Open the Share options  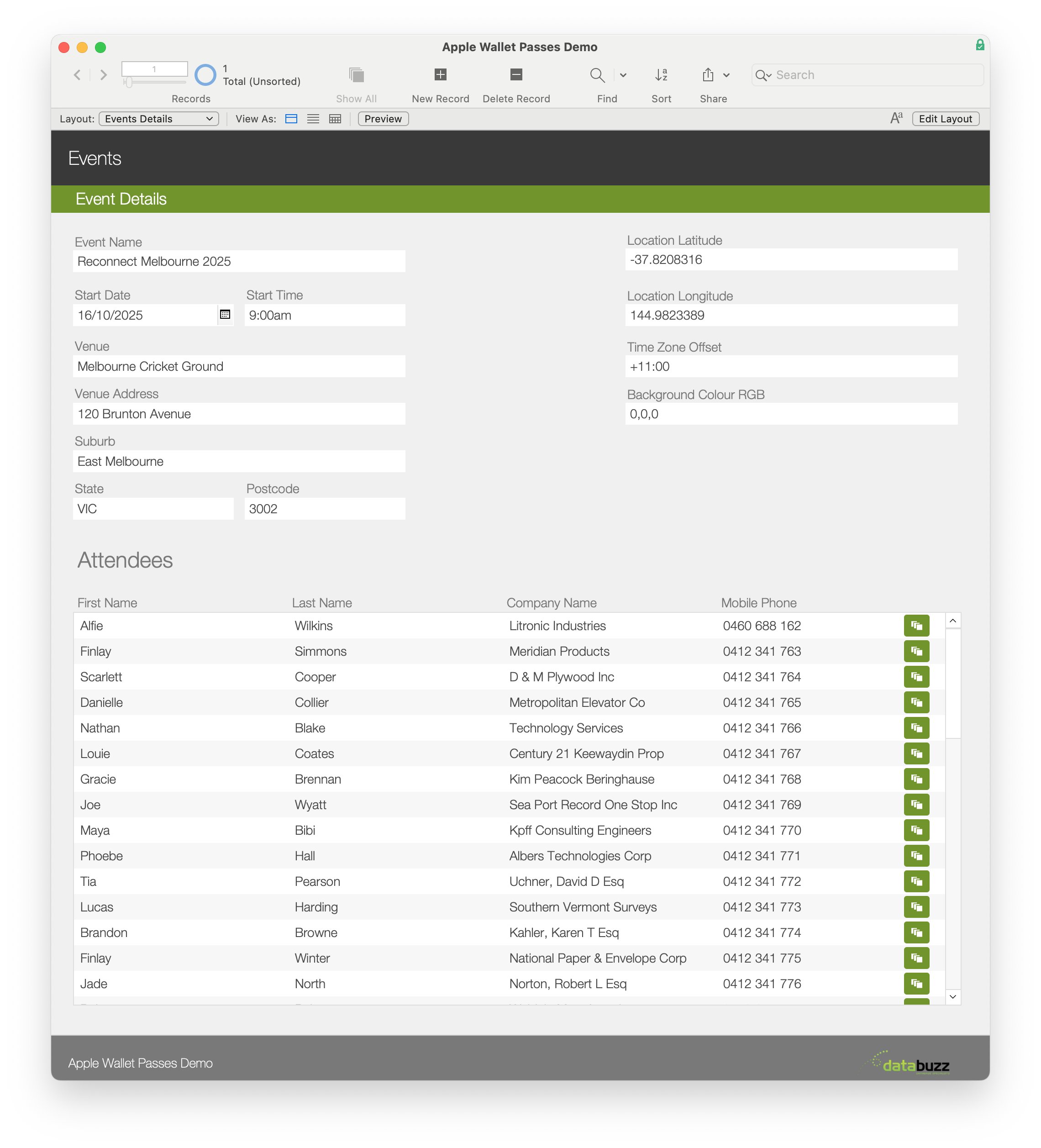(x=708, y=74)
